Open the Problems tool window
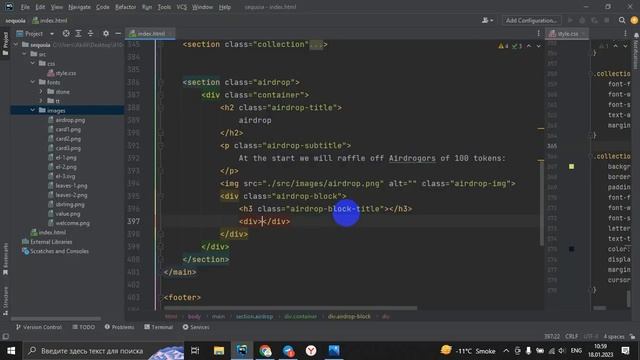This screenshot has width=640, height=360. [119, 327]
